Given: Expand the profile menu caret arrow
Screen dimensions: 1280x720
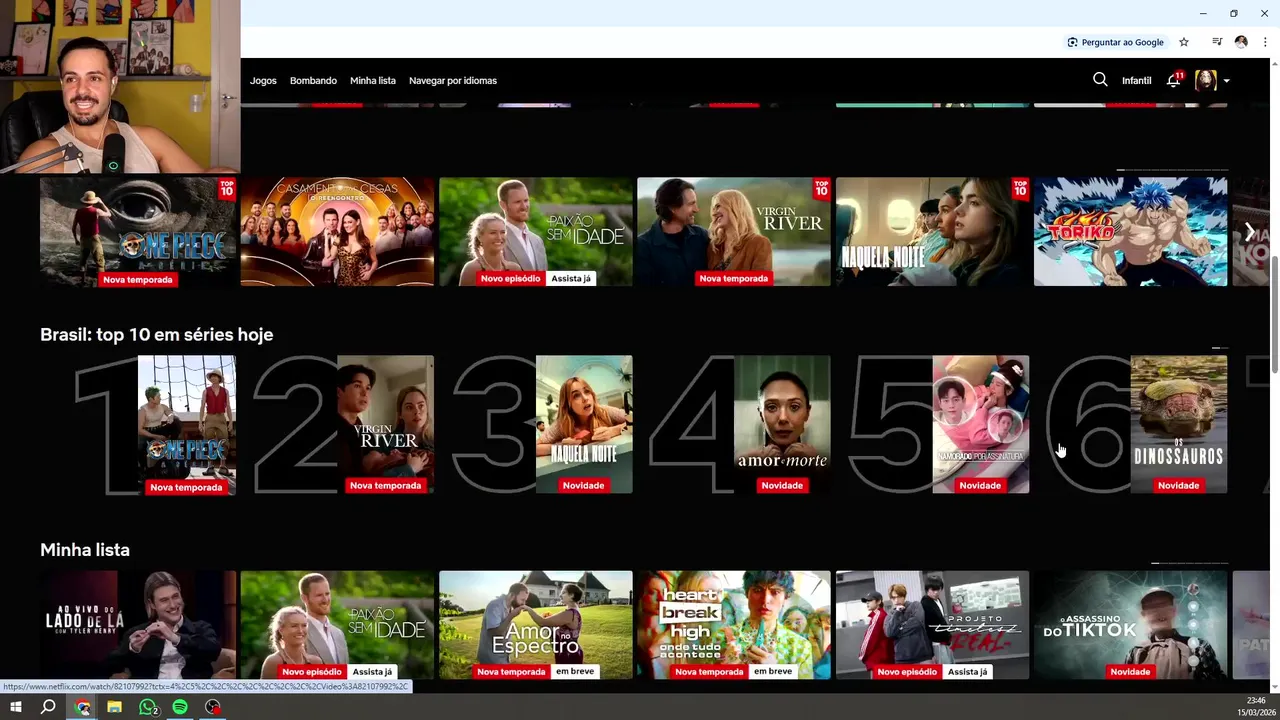Looking at the screenshot, I should point(1226,81).
